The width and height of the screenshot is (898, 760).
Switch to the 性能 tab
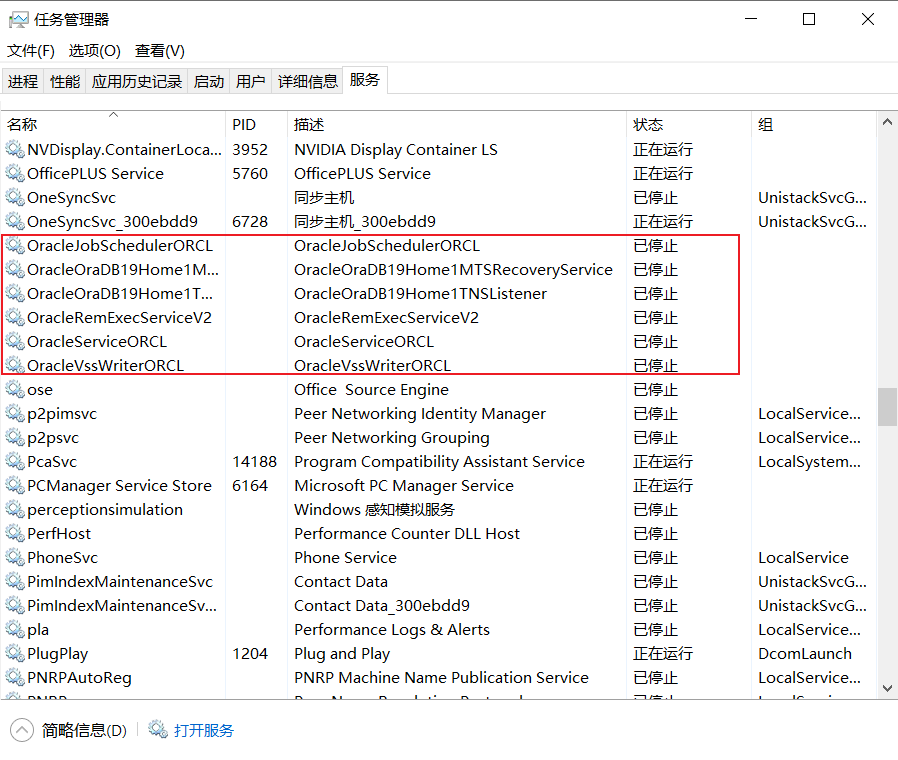point(65,81)
